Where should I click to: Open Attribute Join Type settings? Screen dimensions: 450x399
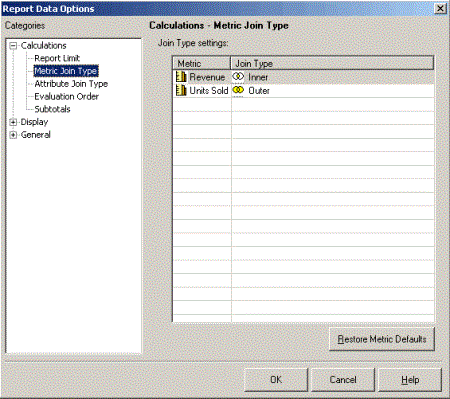(x=71, y=84)
